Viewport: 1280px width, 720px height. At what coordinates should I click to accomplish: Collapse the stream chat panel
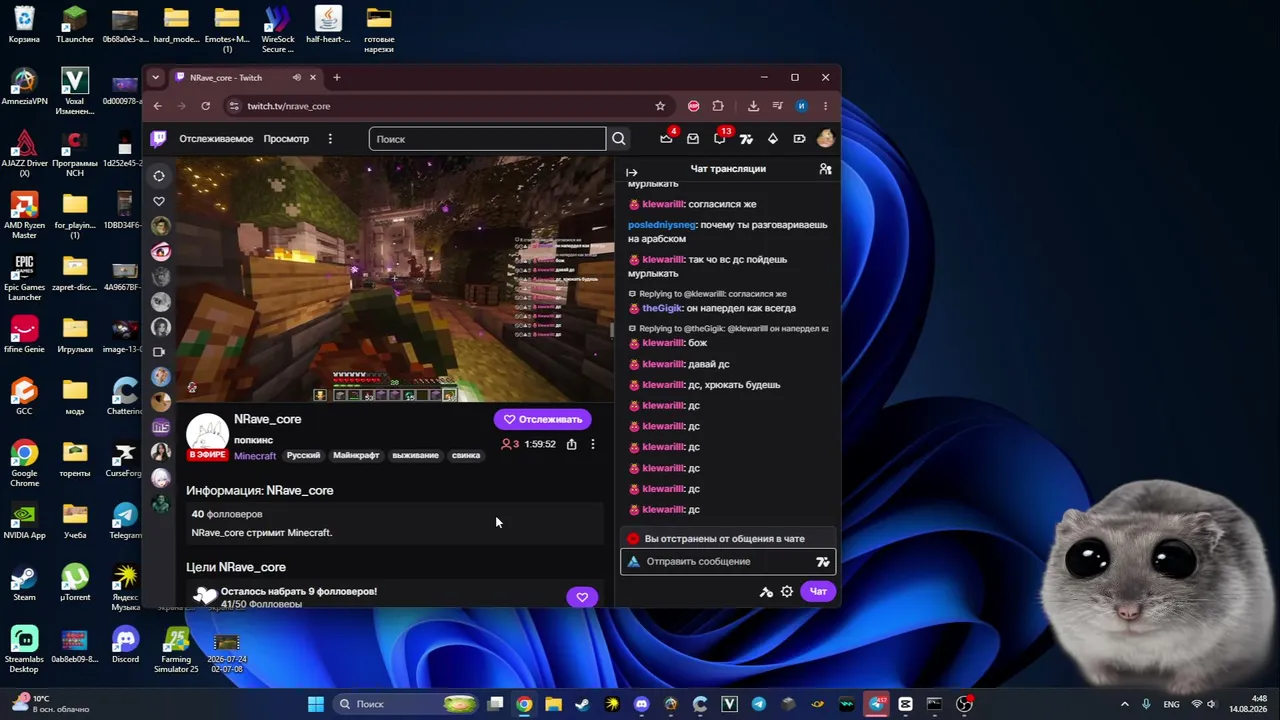click(631, 172)
